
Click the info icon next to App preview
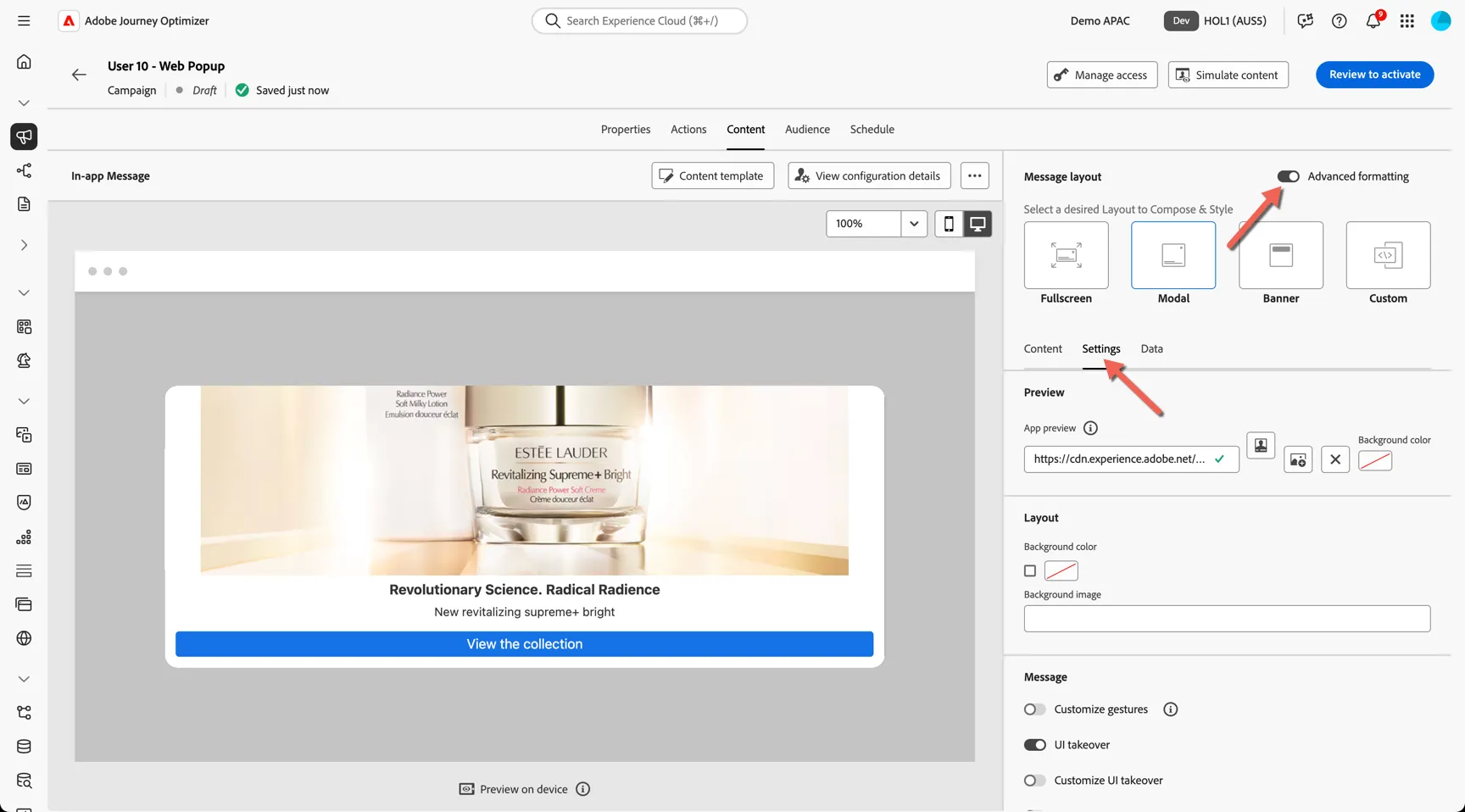[1091, 428]
